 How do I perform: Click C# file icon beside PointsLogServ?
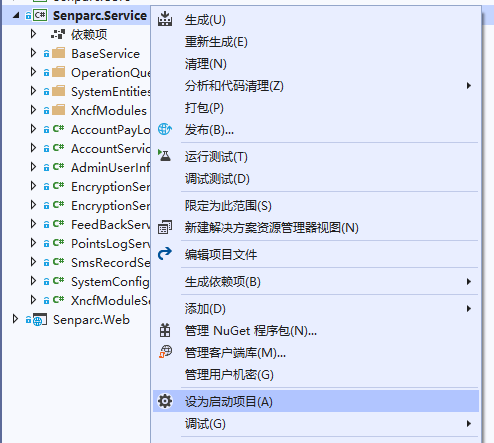59,243
